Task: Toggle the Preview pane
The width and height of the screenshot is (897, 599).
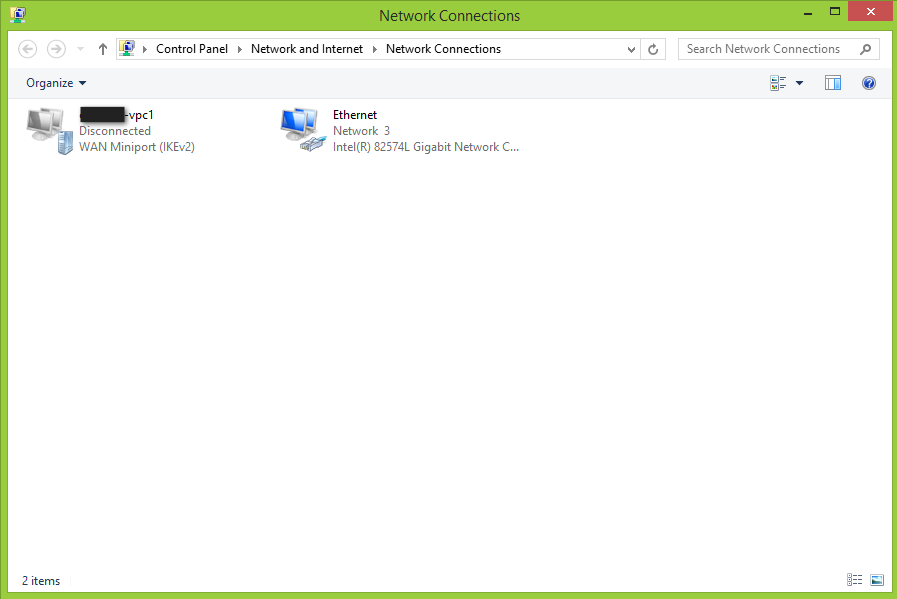Action: (x=833, y=82)
